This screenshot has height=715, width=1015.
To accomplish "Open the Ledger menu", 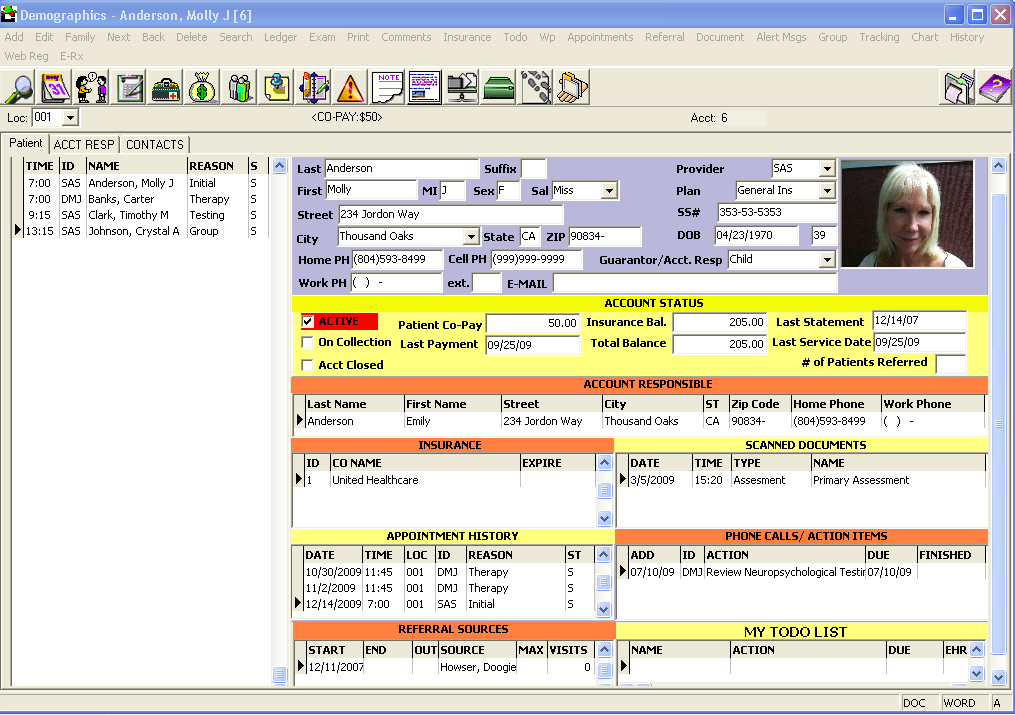I will coord(280,37).
